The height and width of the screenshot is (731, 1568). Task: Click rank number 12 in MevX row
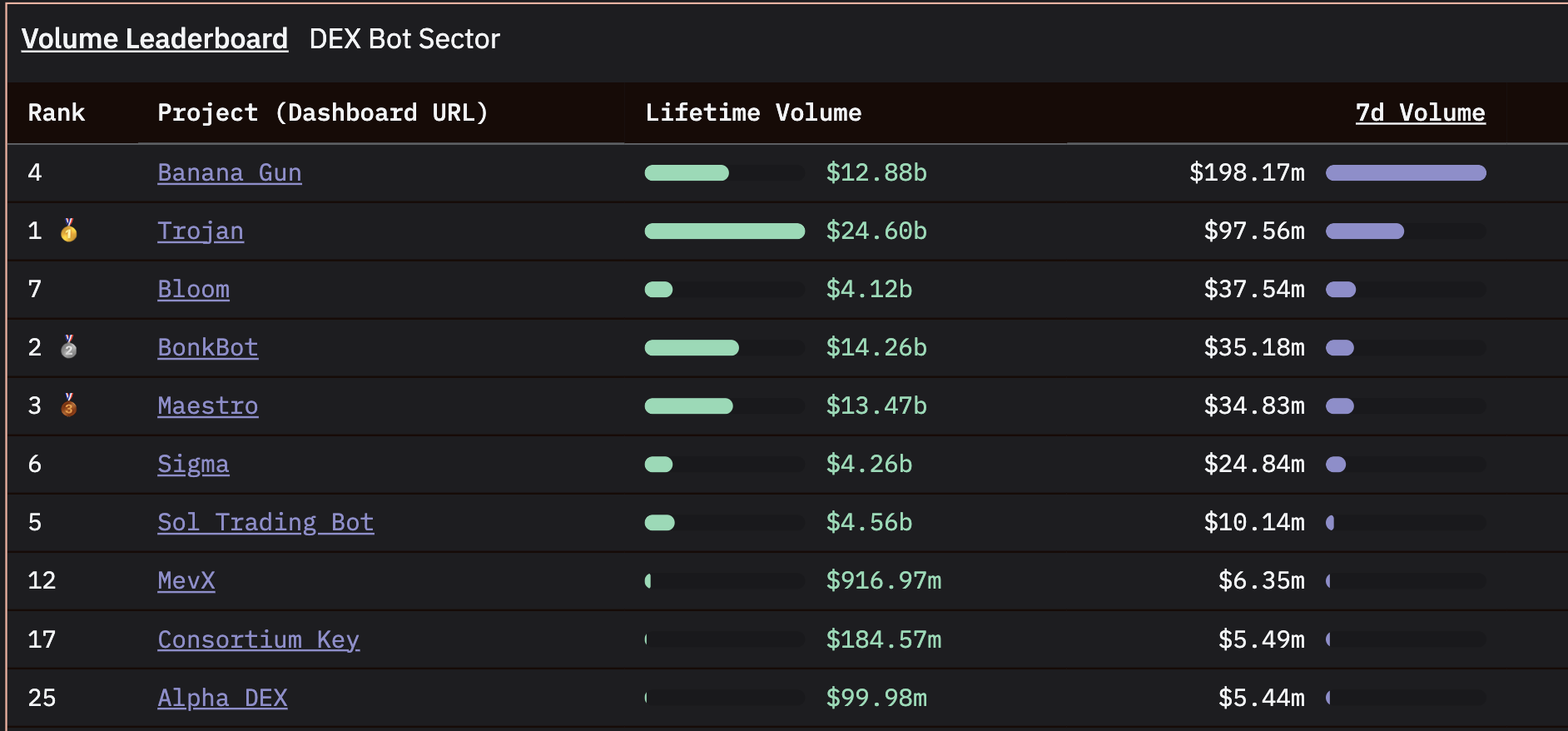pyautogui.click(x=42, y=580)
